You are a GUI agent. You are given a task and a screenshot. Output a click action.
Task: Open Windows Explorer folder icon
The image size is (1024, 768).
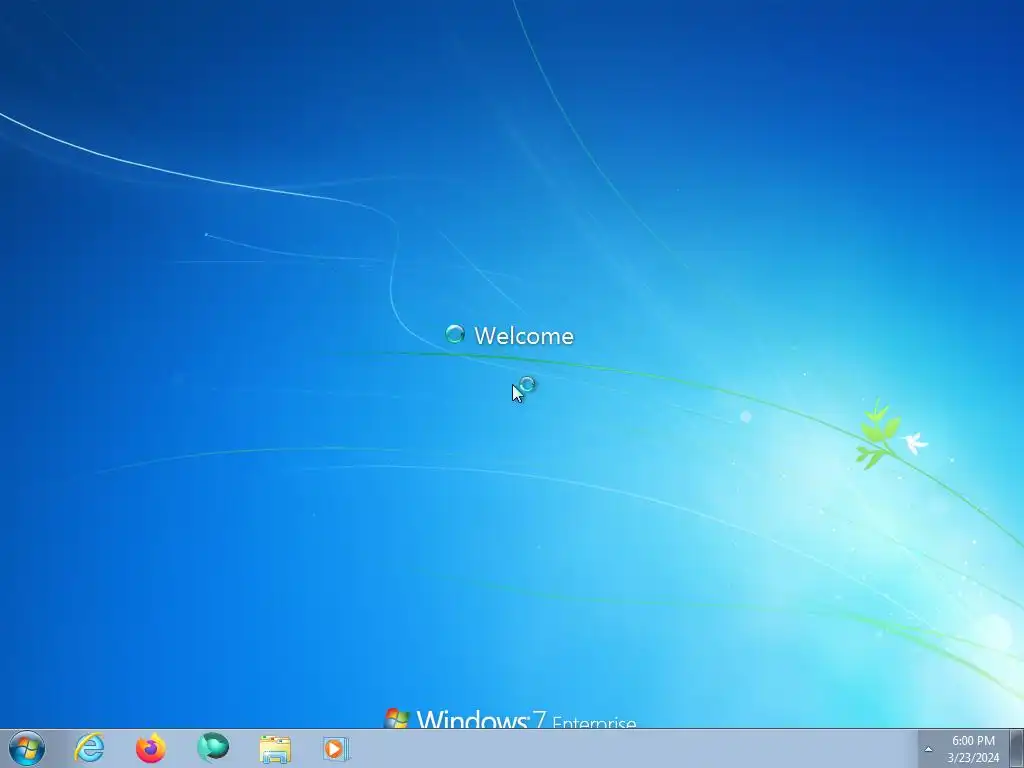click(x=275, y=748)
